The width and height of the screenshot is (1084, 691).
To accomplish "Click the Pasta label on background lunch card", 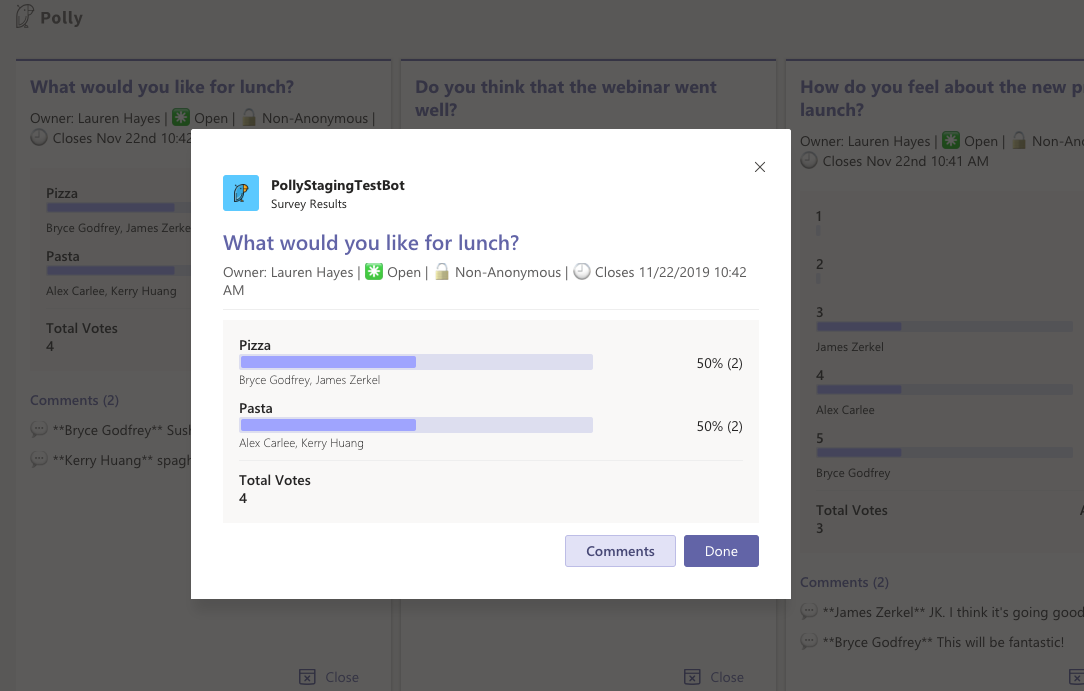I will coord(63,256).
